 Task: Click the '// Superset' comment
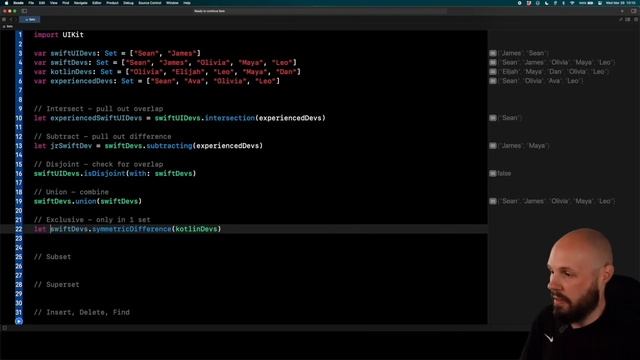coord(56,284)
